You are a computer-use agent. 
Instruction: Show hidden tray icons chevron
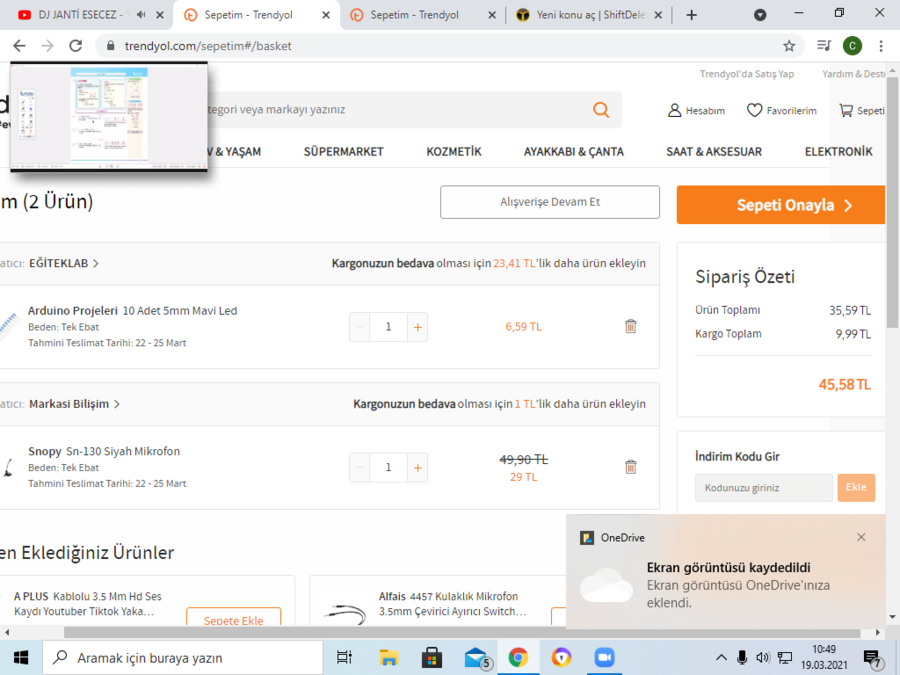tap(721, 658)
